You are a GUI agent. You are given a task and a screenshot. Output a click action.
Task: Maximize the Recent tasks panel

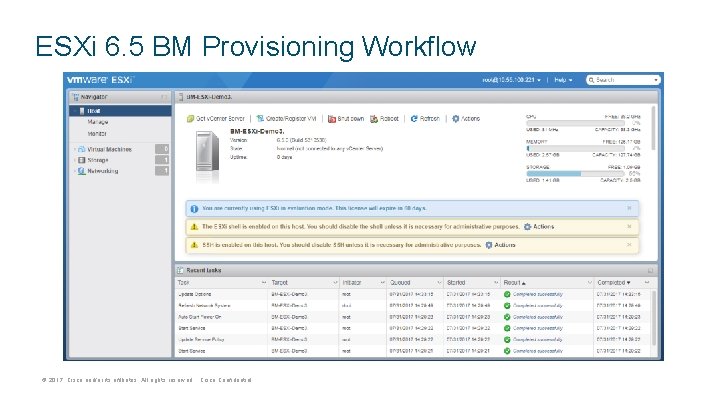click(x=650, y=270)
